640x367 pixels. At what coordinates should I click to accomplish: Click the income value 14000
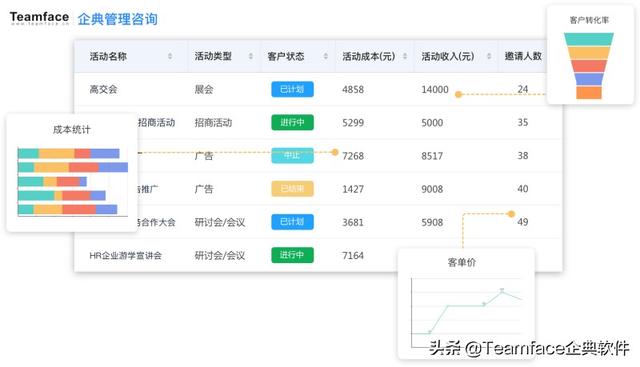435,89
